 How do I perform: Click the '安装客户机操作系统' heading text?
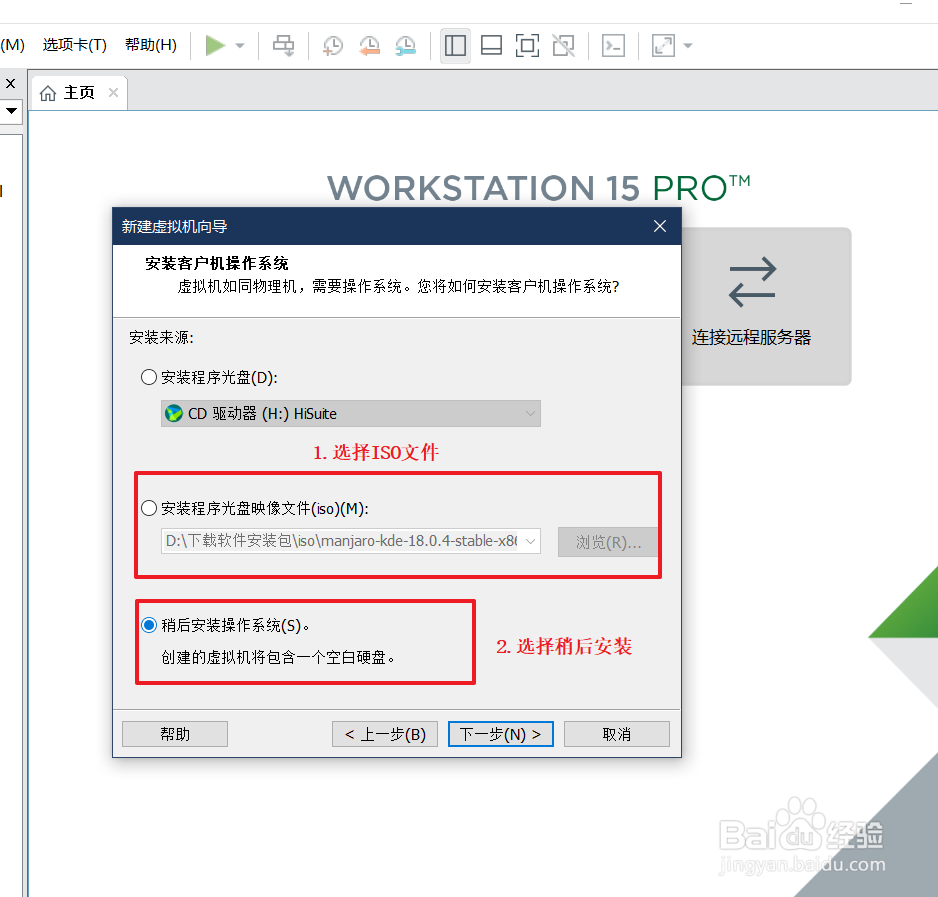217,263
